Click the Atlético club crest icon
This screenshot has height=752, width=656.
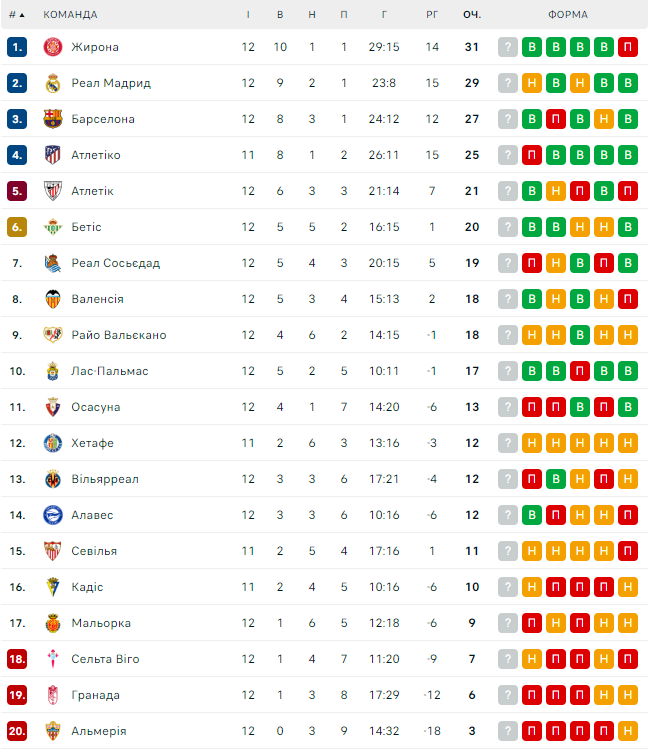point(53,155)
